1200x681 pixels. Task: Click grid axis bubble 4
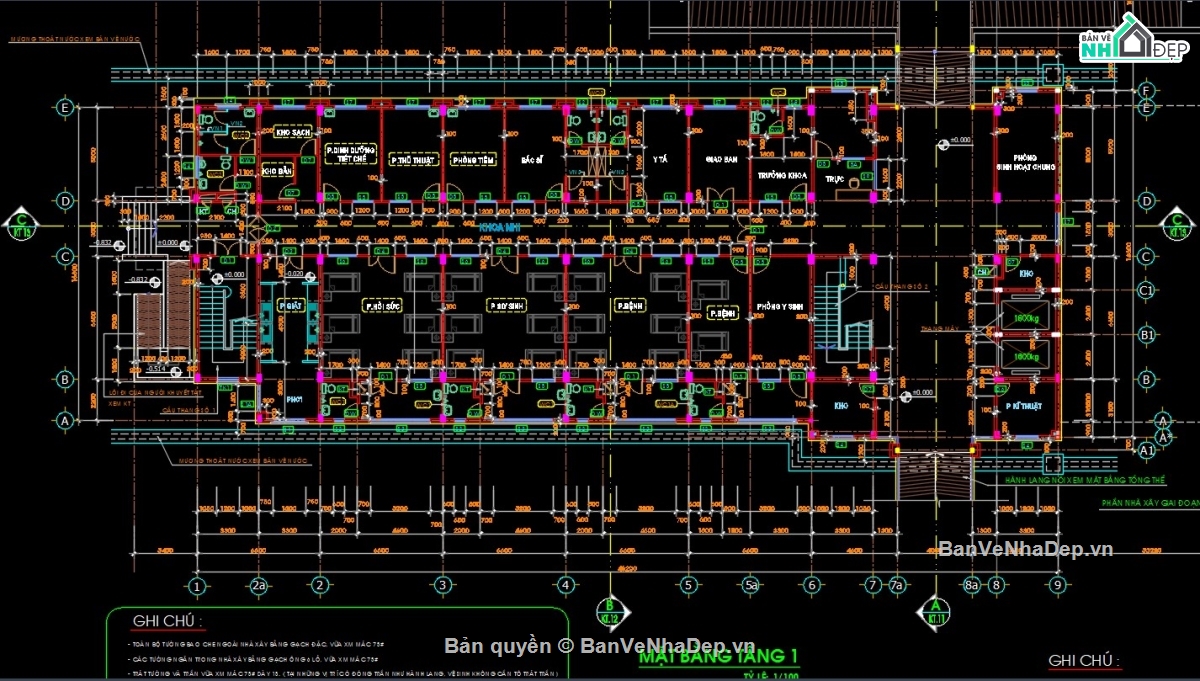click(565, 585)
